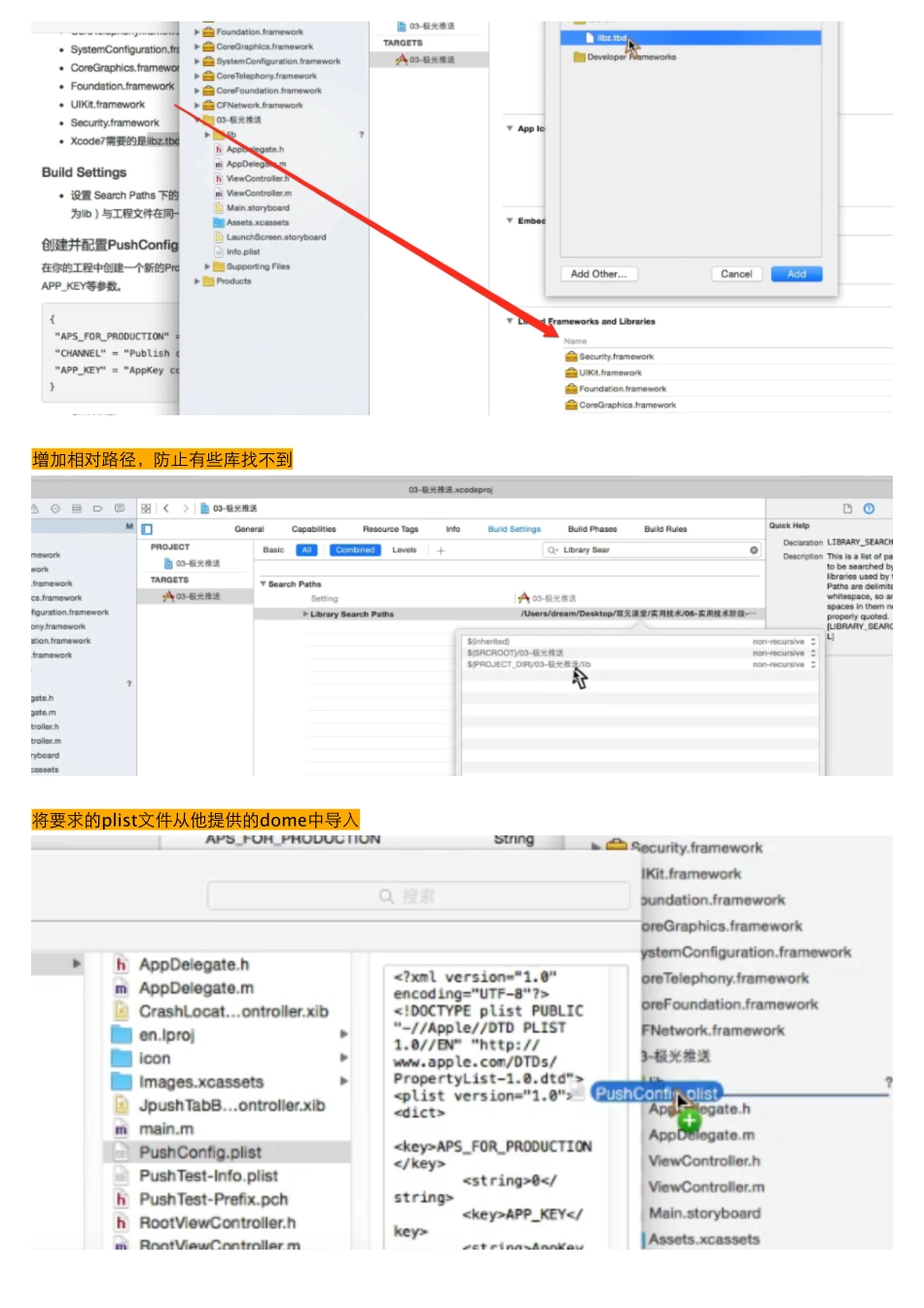Open the Build Settings tab

pyautogui.click(x=514, y=529)
